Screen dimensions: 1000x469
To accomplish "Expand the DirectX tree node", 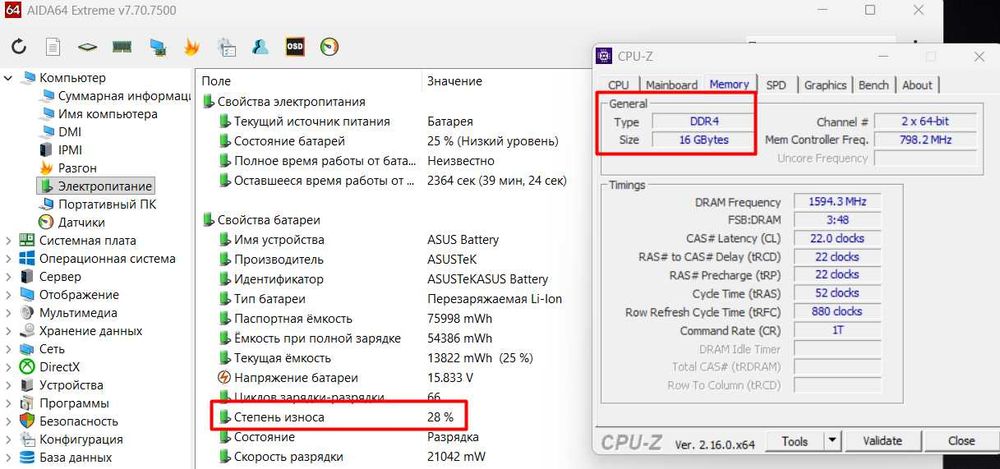I will click(8, 367).
